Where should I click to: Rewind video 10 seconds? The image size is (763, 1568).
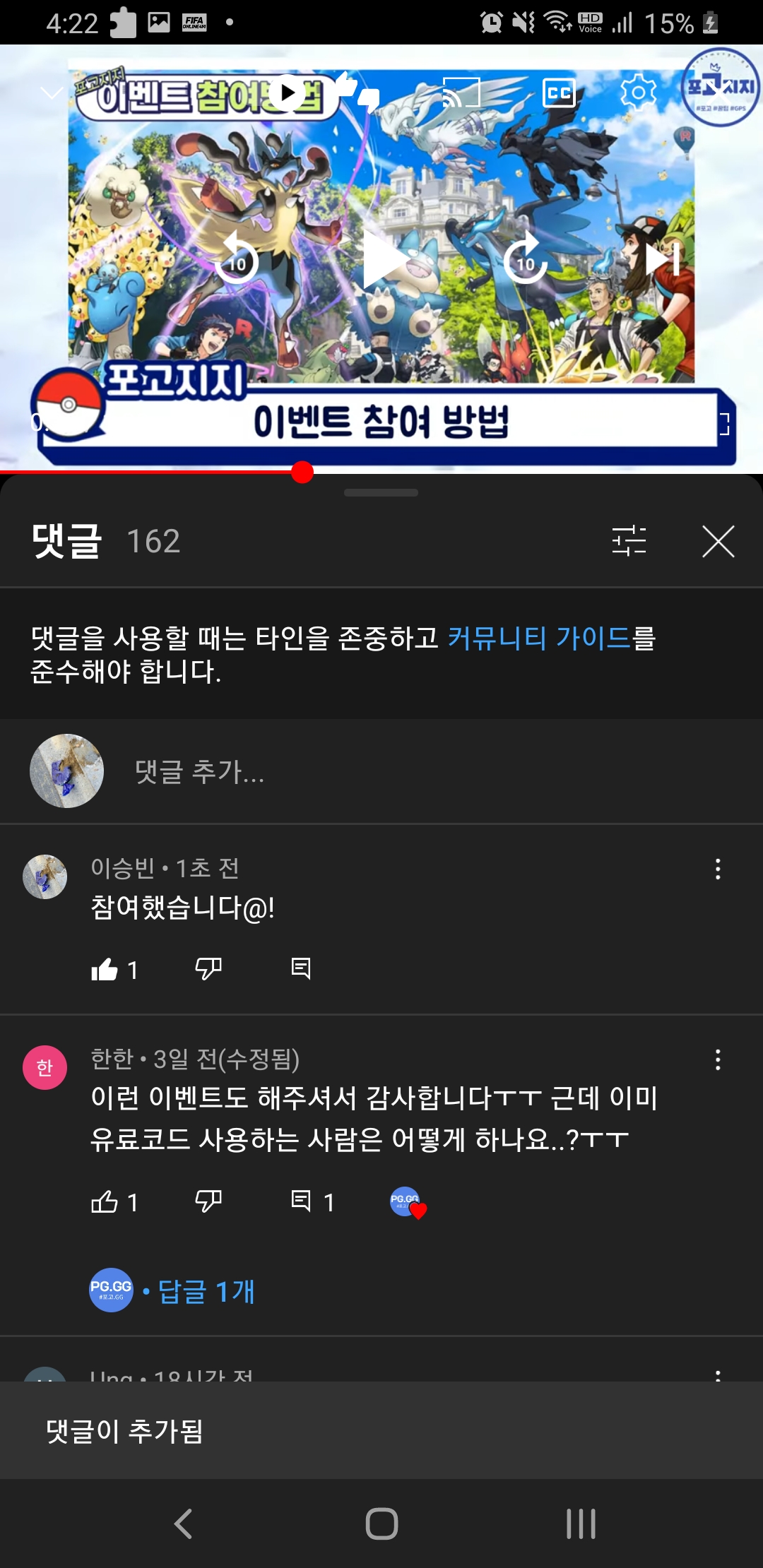(237, 259)
